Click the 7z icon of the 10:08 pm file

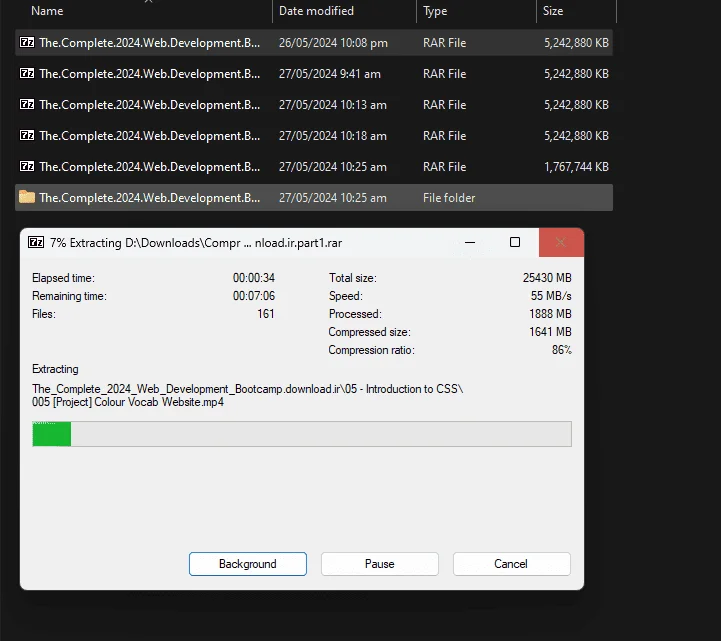point(27,42)
